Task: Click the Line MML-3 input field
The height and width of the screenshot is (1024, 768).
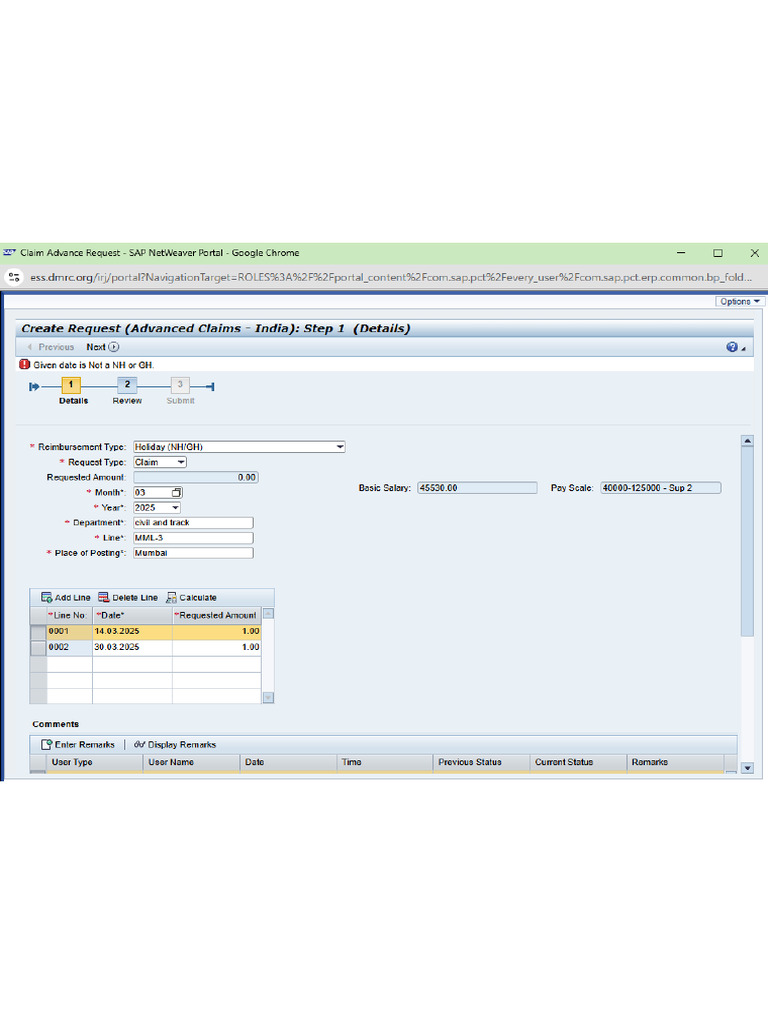Action: pyautogui.click(x=193, y=538)
